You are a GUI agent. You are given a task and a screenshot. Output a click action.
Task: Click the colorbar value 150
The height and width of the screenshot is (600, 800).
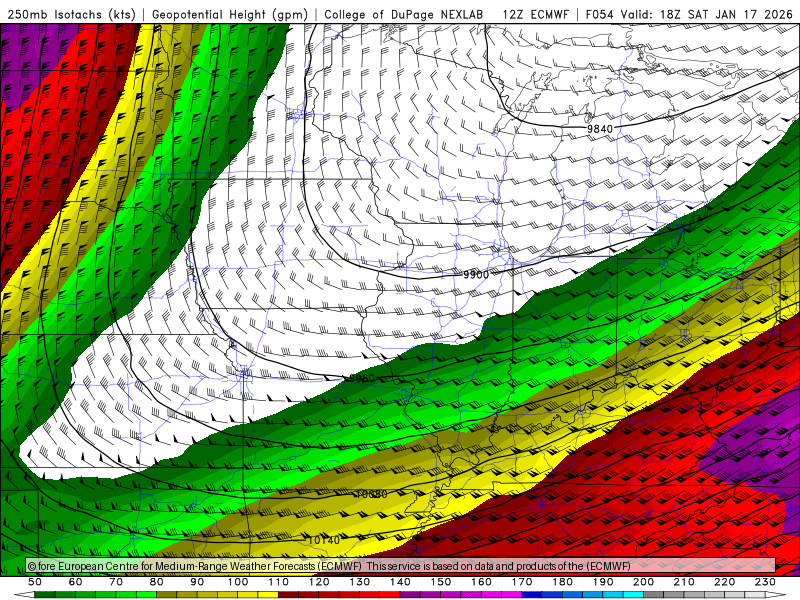pos(441,582)
